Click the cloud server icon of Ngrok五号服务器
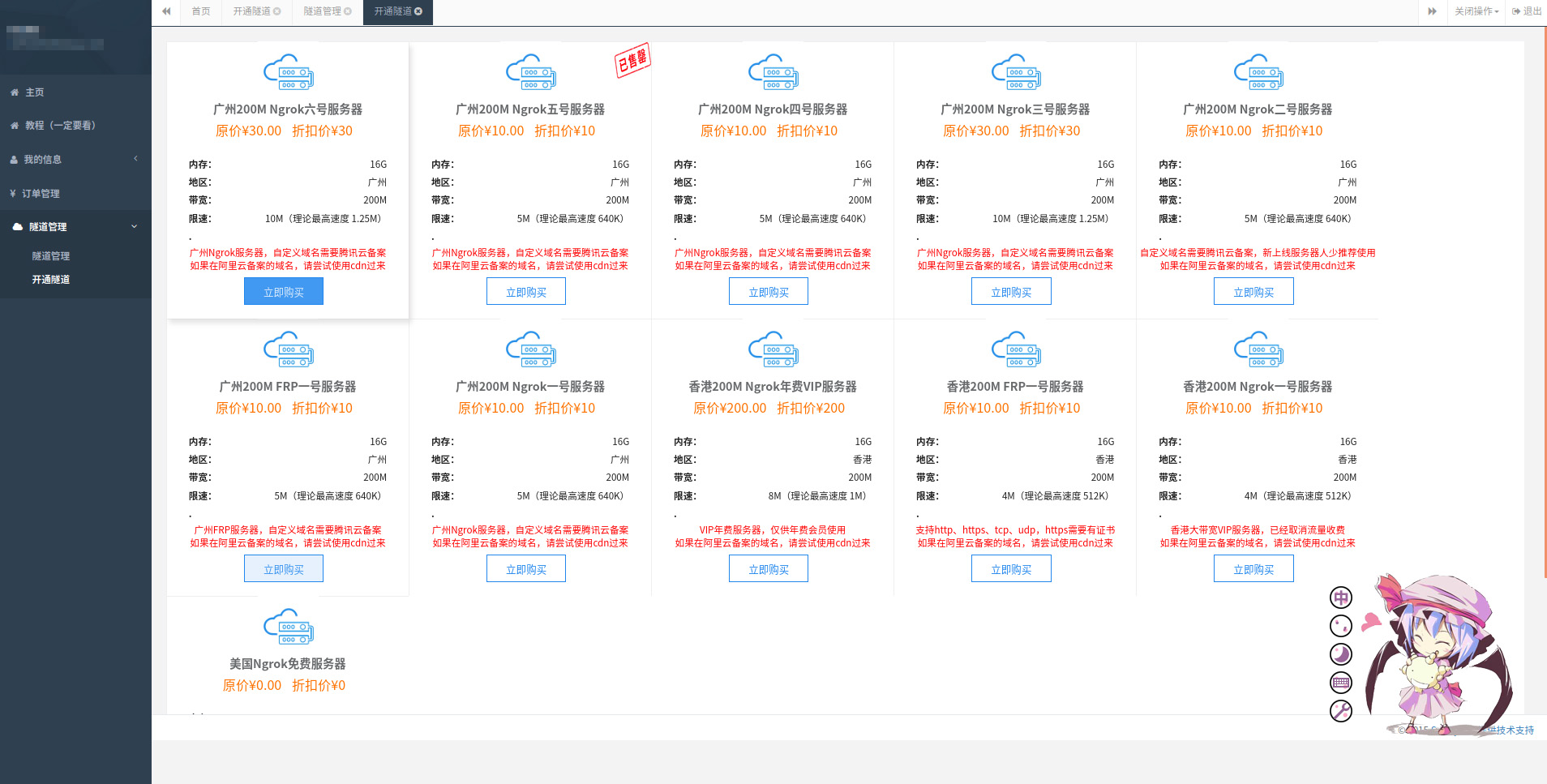Viewport: 1547px width, 784px height. point(531,72)
